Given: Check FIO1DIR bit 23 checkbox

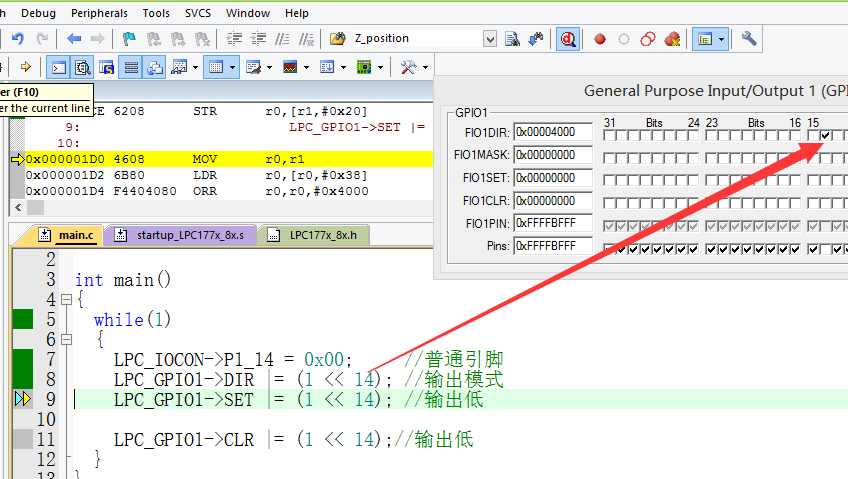Looking at the screenshot, I should 711,135.
